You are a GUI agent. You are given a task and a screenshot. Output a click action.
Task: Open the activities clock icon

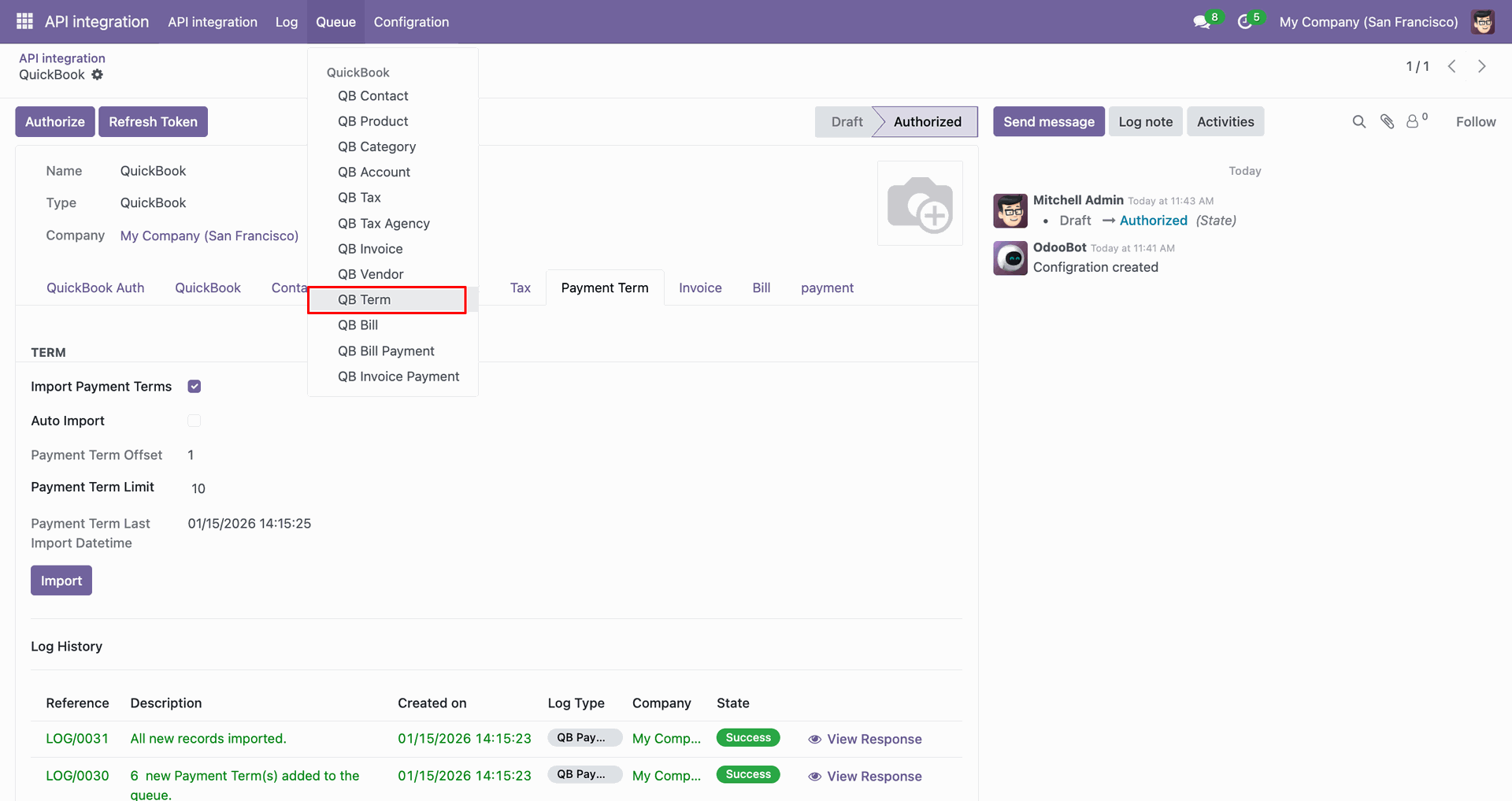tap(1245, 22)
